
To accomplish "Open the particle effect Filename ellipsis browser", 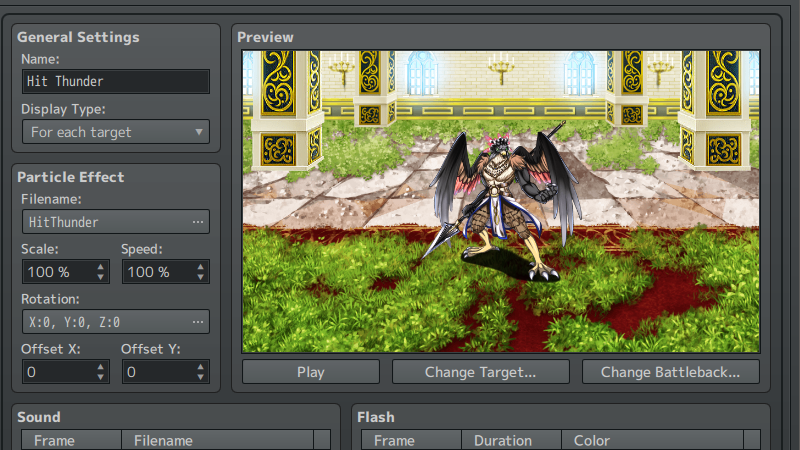I will pos(198,222).
